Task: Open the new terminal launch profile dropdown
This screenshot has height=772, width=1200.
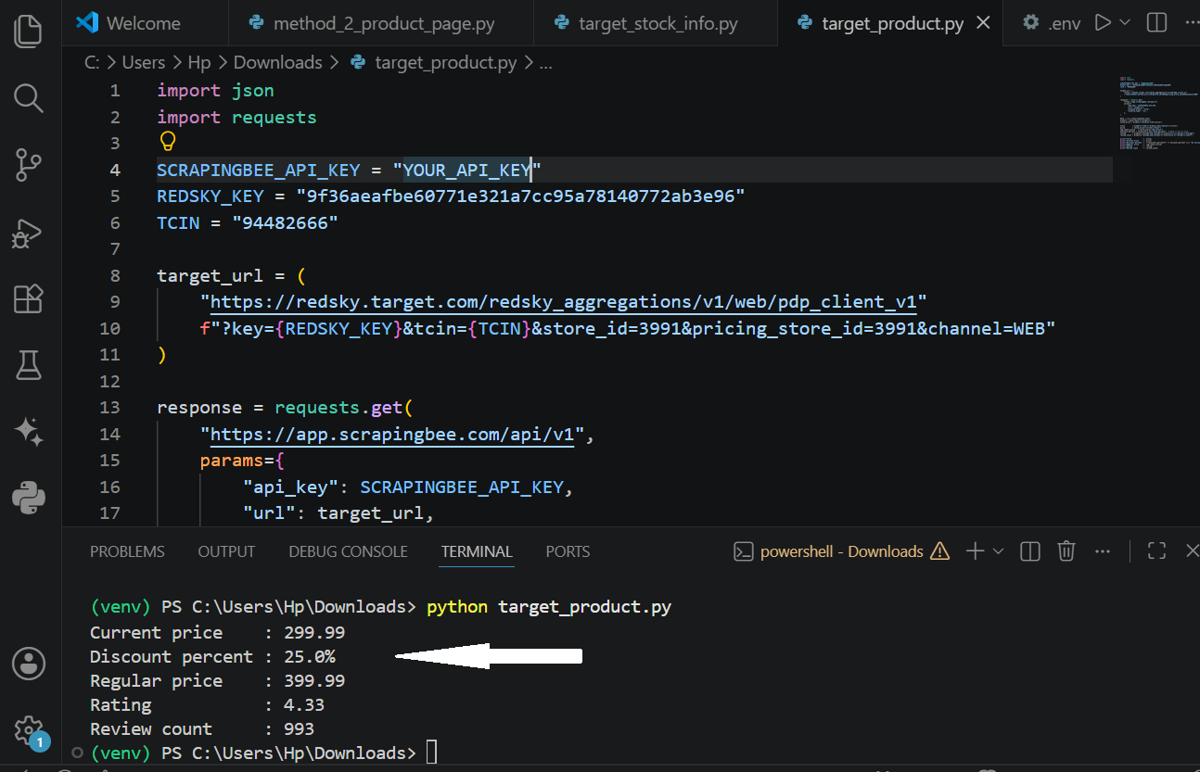Action: tap(998, 551)
